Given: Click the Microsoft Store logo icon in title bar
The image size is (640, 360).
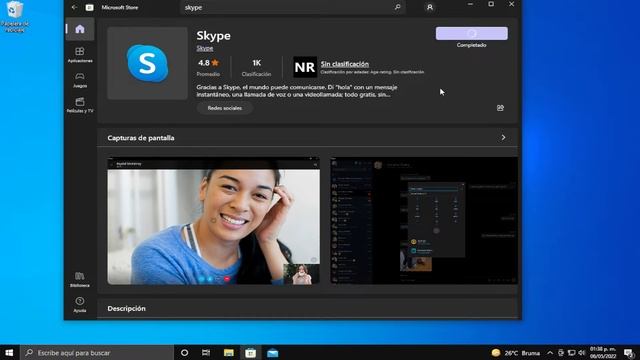Looking at the screenshot, I should click(x=89, y=7).
